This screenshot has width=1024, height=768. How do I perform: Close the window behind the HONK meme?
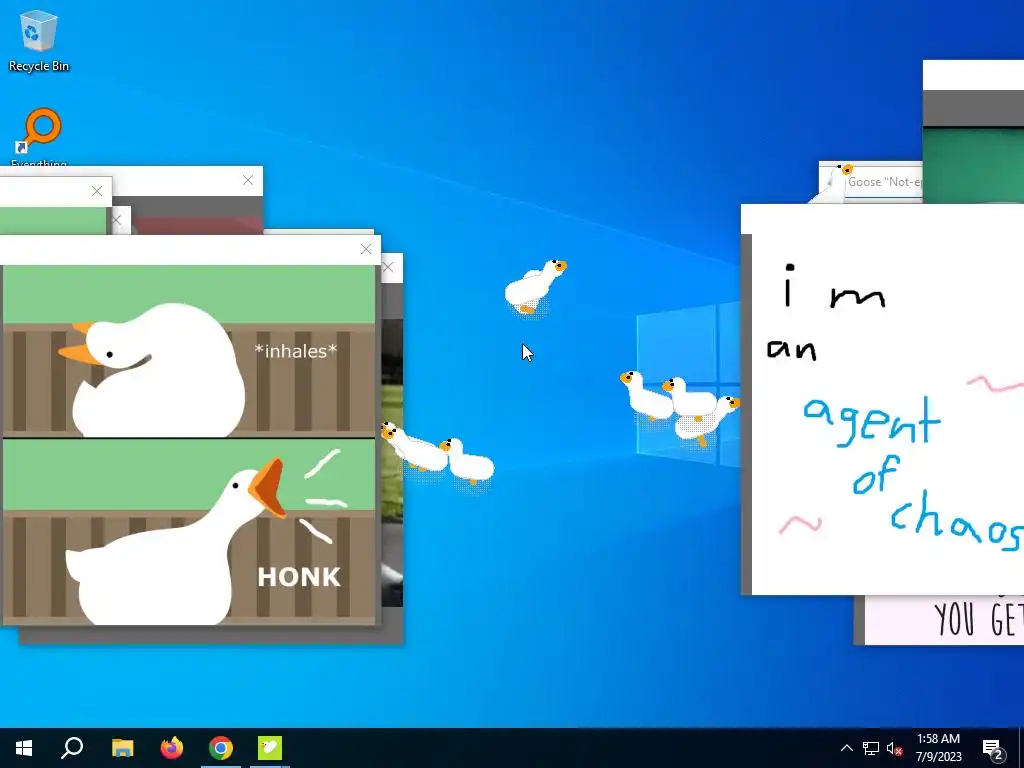[x=388, y=267]
